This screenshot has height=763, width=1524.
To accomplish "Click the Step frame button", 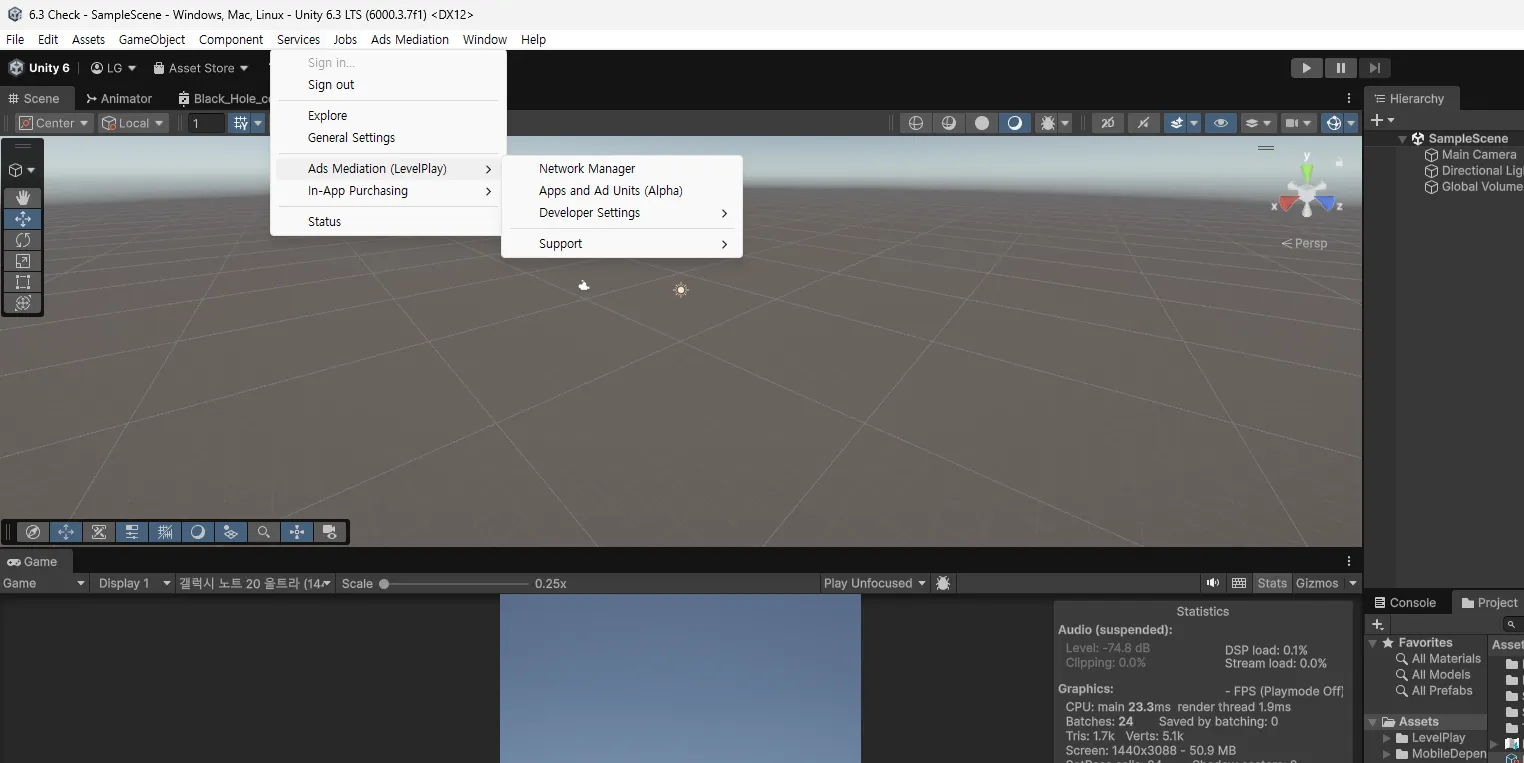I will pos(1374,68).
